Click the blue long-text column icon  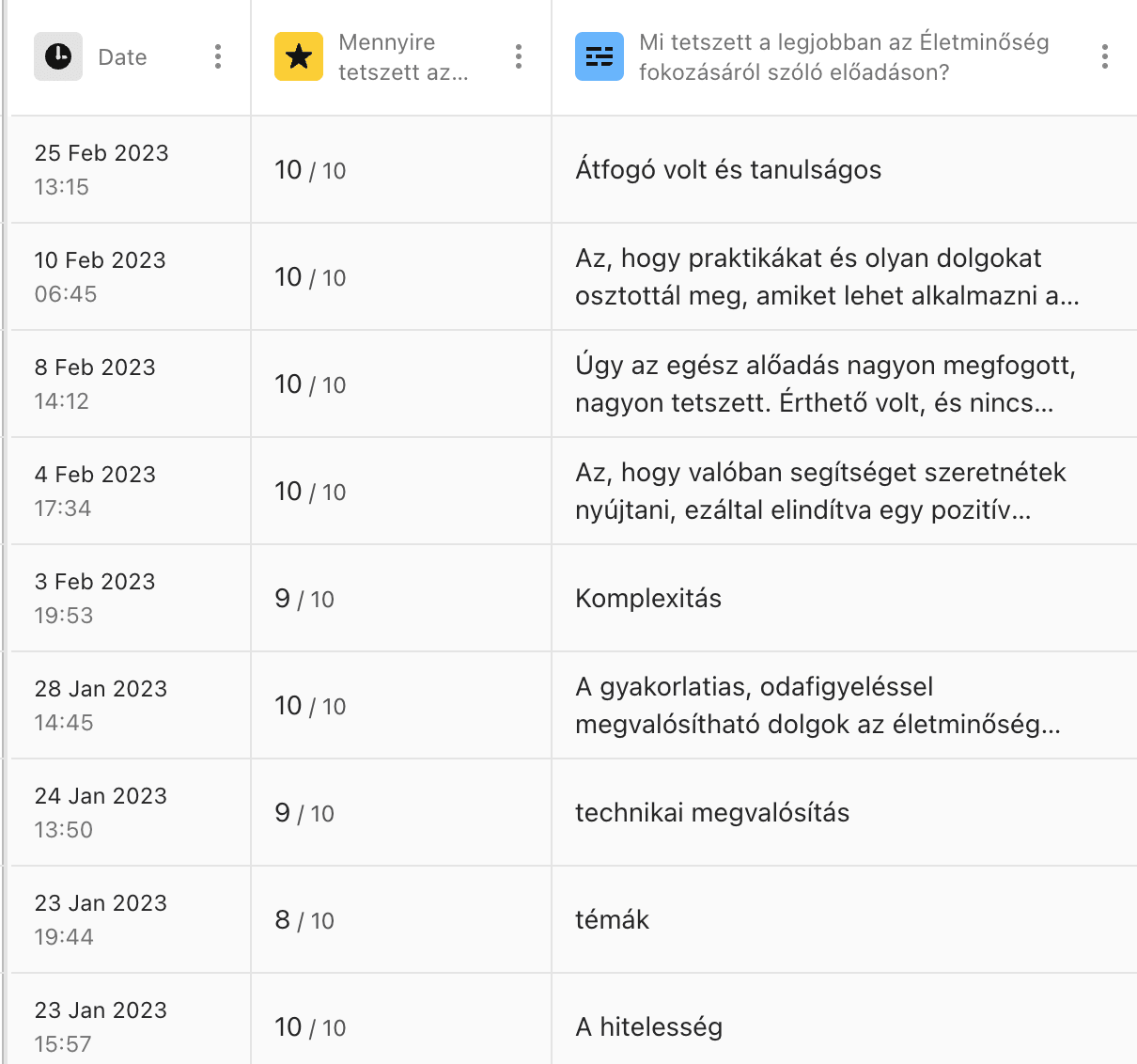click(x=600, y=56)
